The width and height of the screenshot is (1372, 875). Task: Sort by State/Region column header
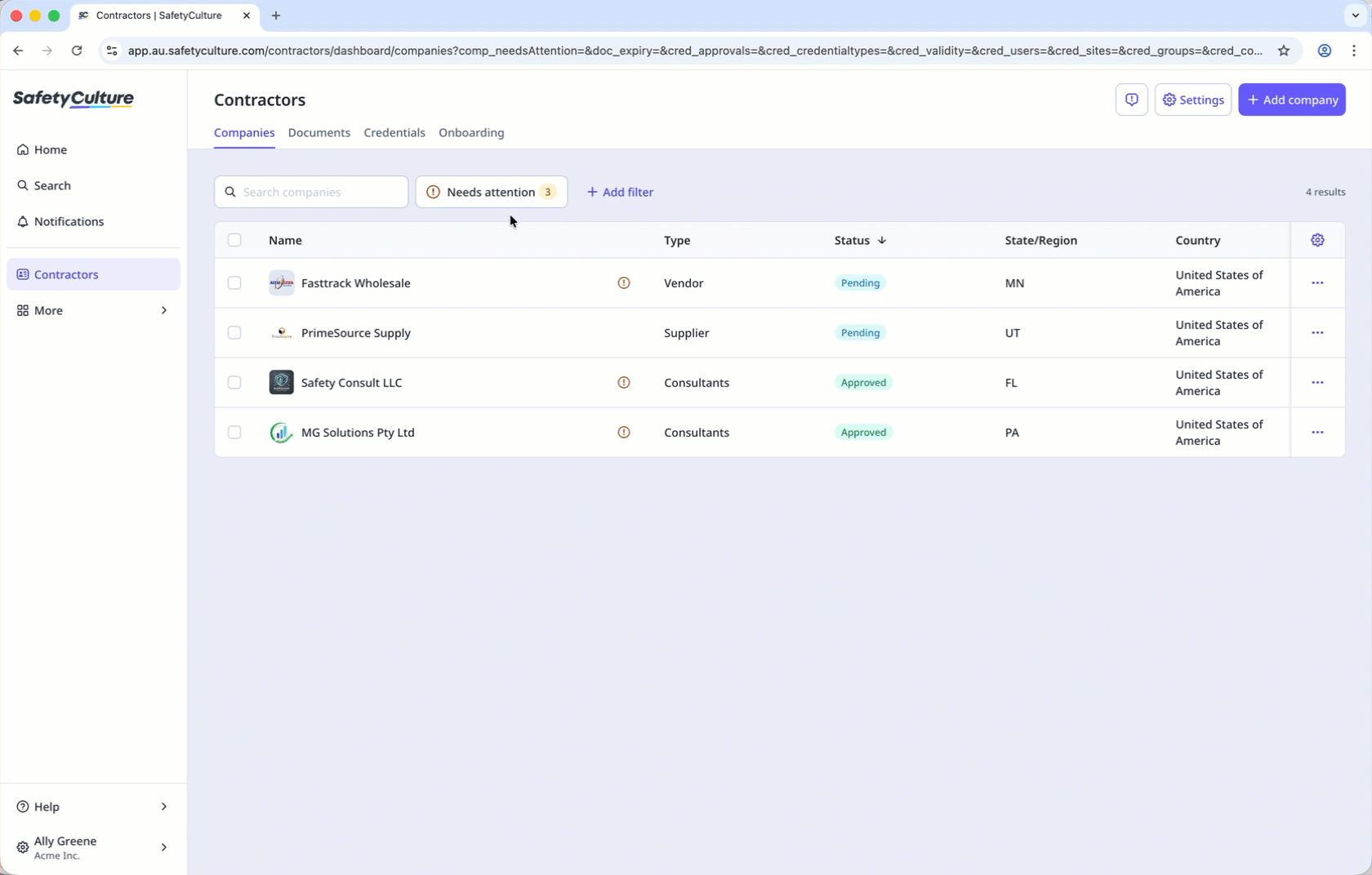coord(1040,240)
